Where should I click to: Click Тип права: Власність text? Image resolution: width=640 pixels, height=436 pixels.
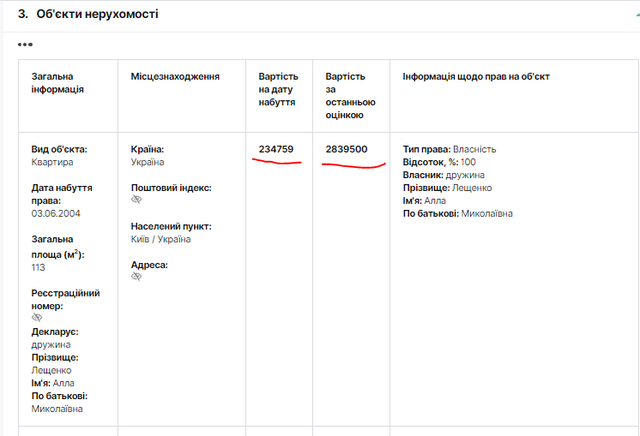pos(449,149)
